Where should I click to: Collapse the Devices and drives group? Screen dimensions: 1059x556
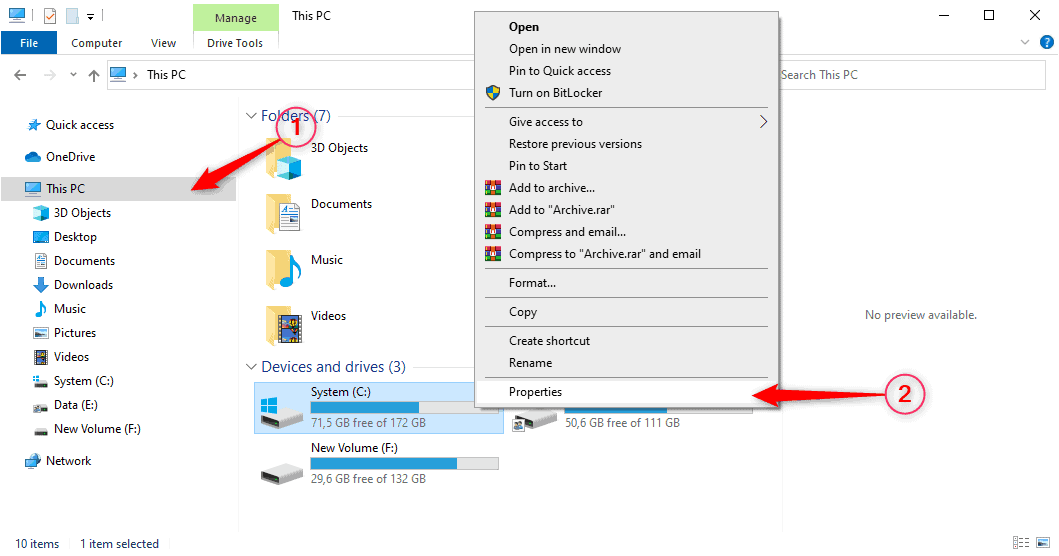coord(251,367)
